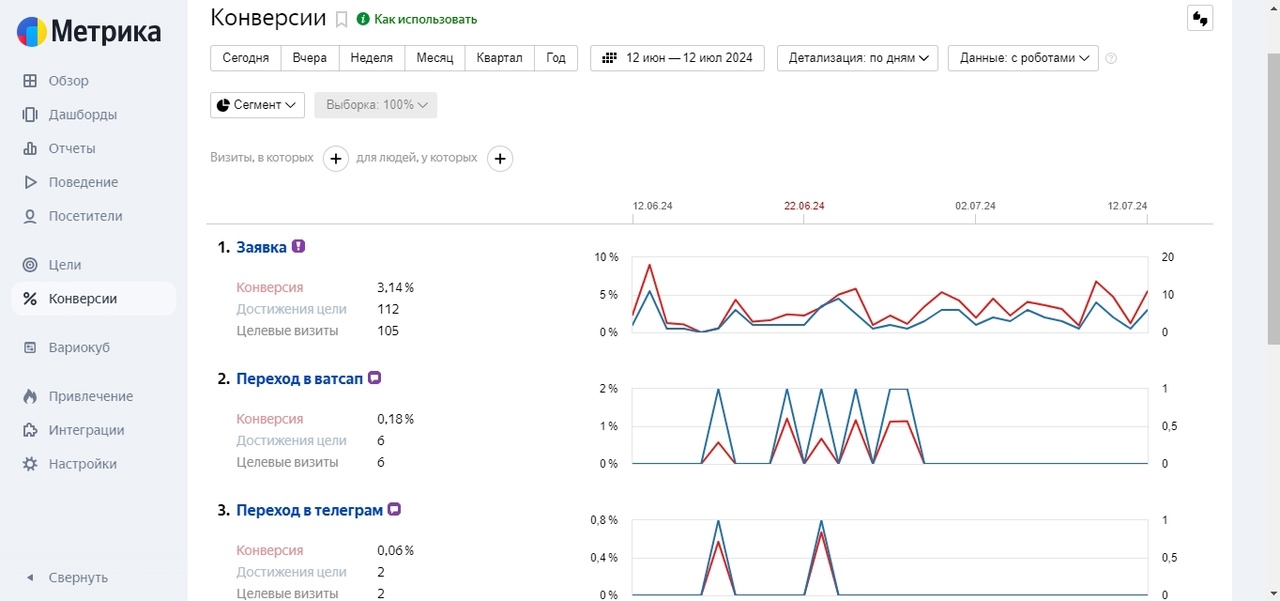This screenshot has width=1280, height=601.
Task: Expand the Сегмент dropdown
Action: click(257, 105)
